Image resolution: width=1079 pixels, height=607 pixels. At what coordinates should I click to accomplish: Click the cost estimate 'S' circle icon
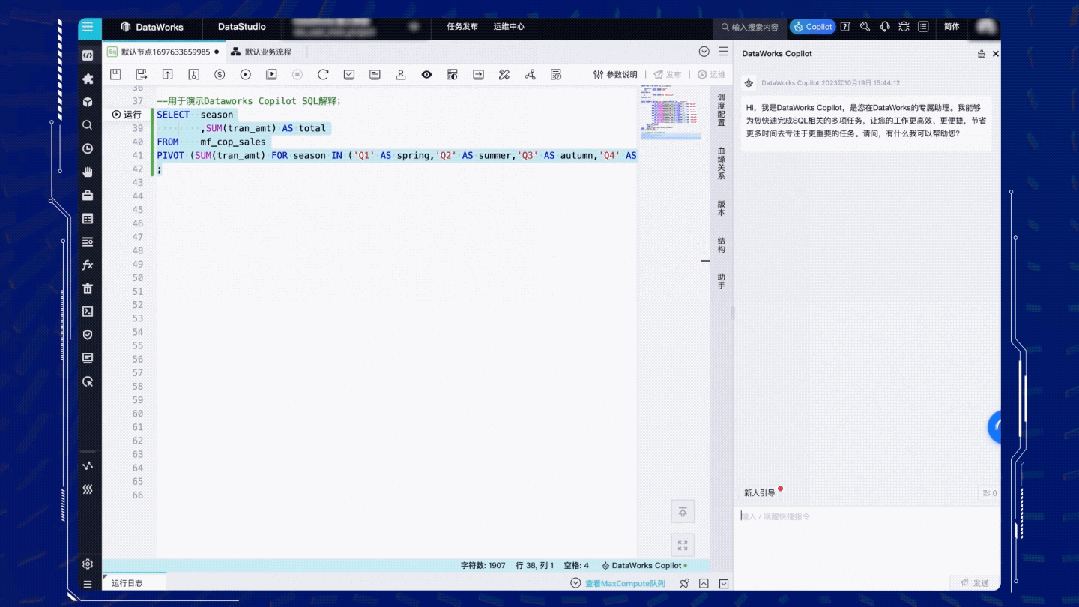pos(220,74)
